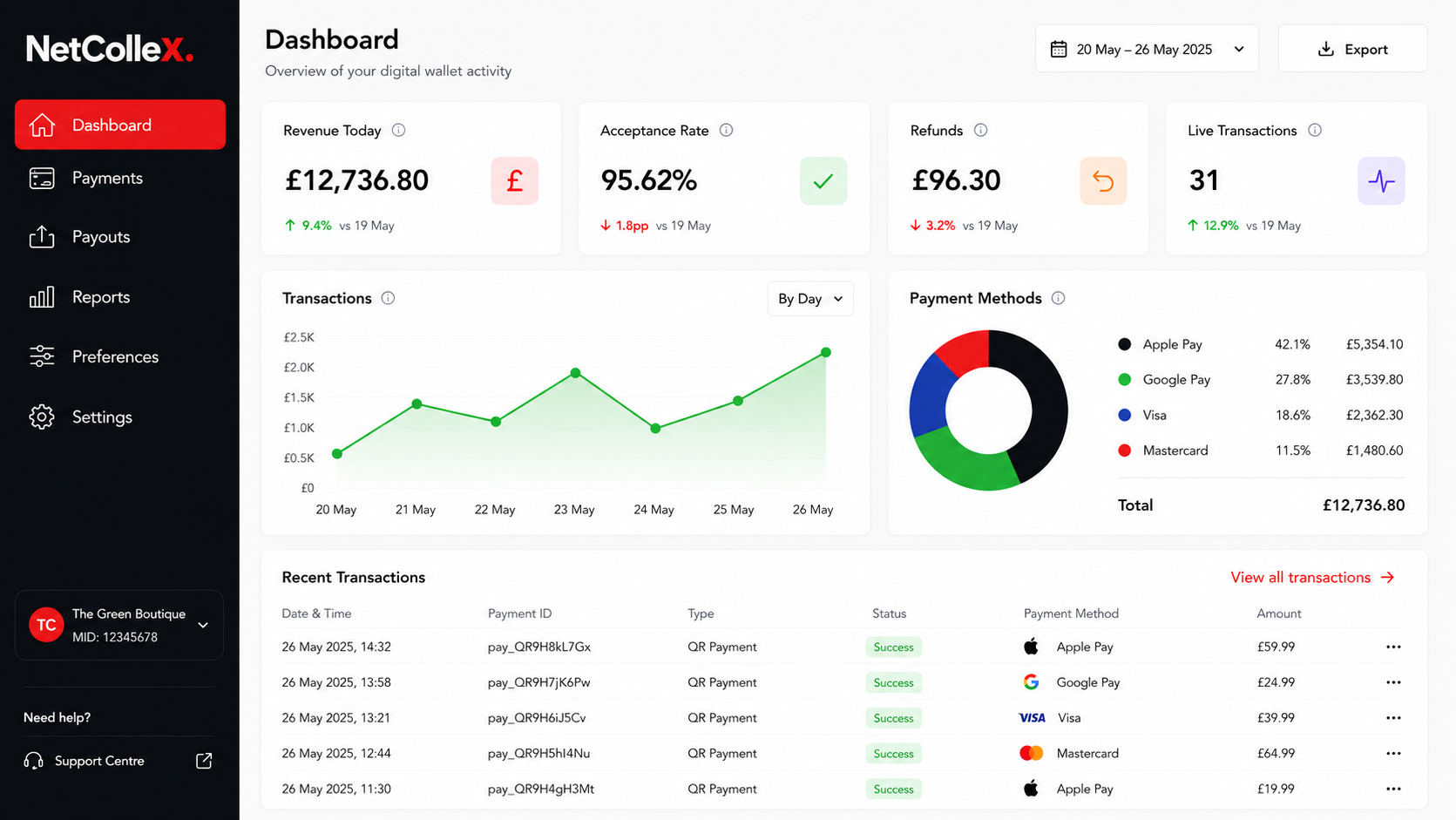Viewport: 1456px width, 820px height.
Task: Click the Revenue Today info icon
Action: point(398,130)
